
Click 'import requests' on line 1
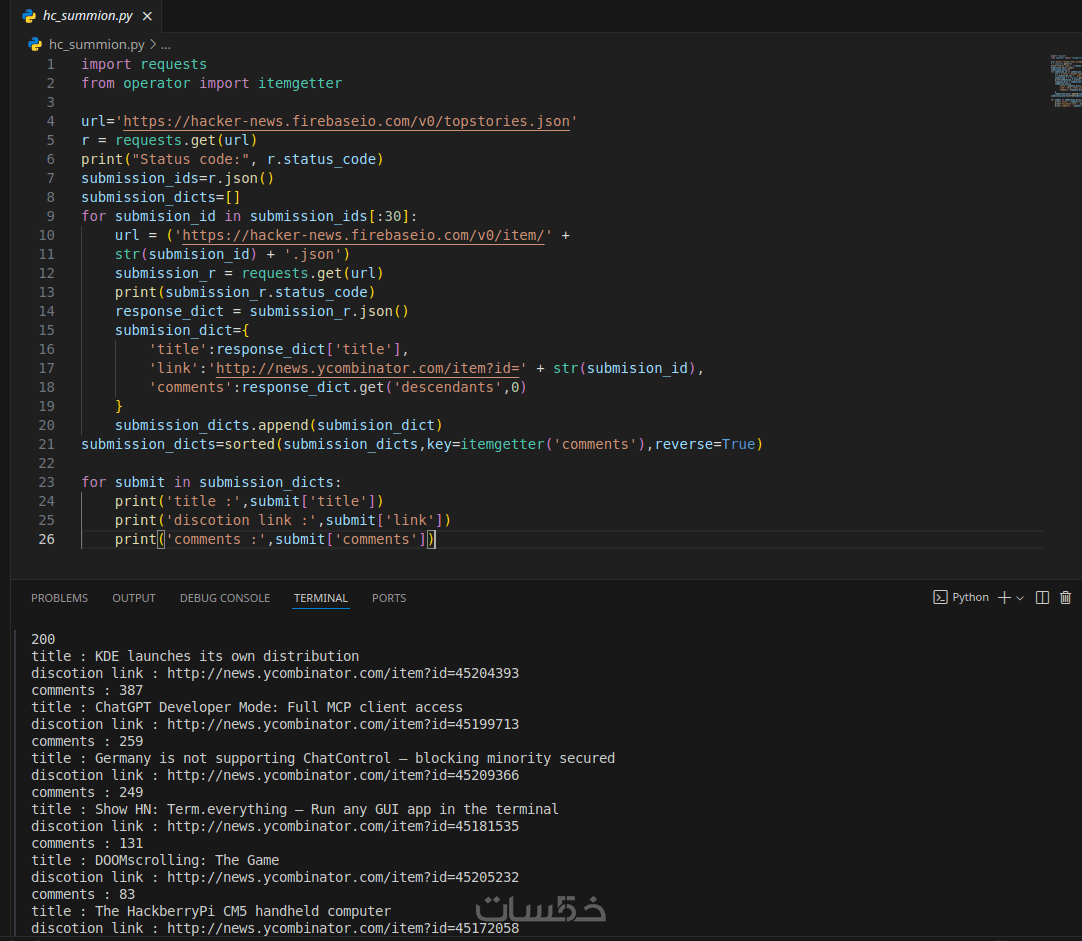(x=144, y=64)
